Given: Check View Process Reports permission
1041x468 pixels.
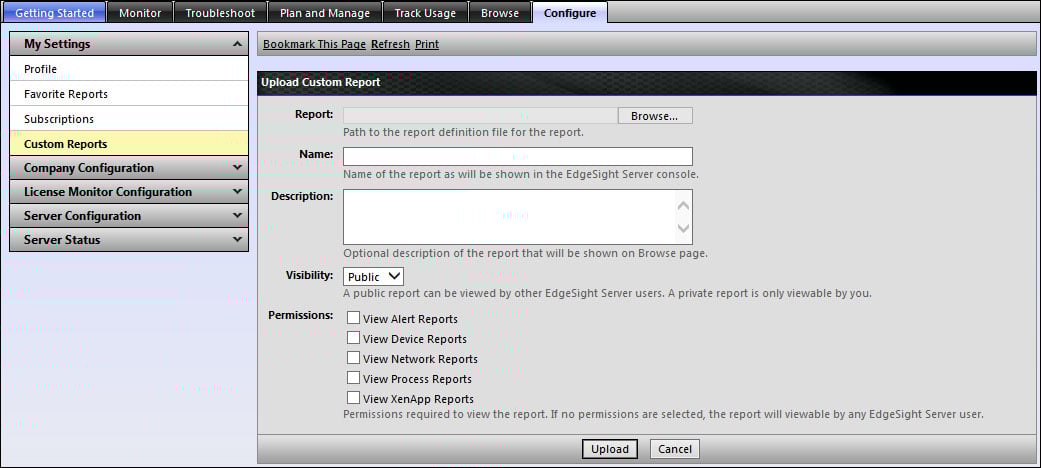Looking at the screenshot, I should pyautogui.click(x=353, y=378).
